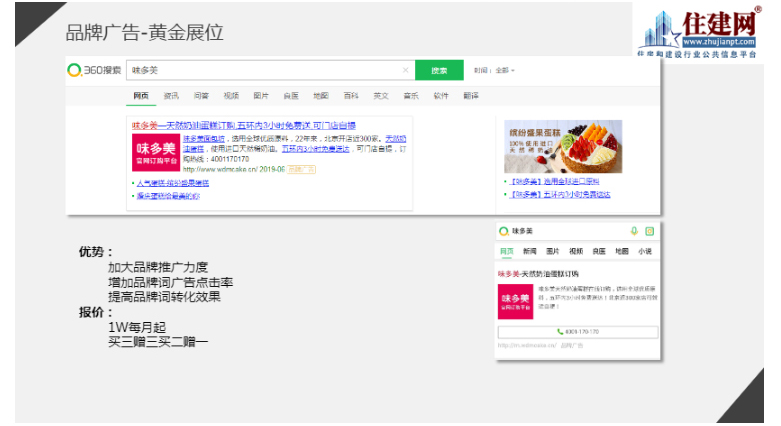
Task: Click inside the desktop search input field
Action: pos(260,71)
